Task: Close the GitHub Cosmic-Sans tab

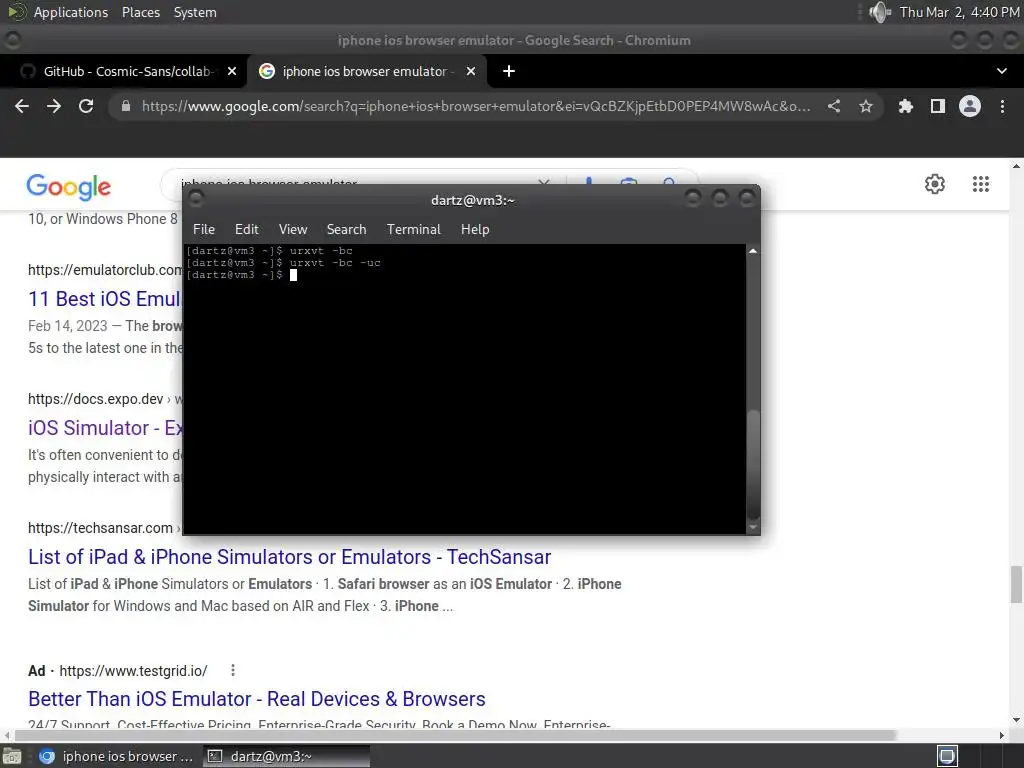Action: pyautogui.click(x=232, y=71)
